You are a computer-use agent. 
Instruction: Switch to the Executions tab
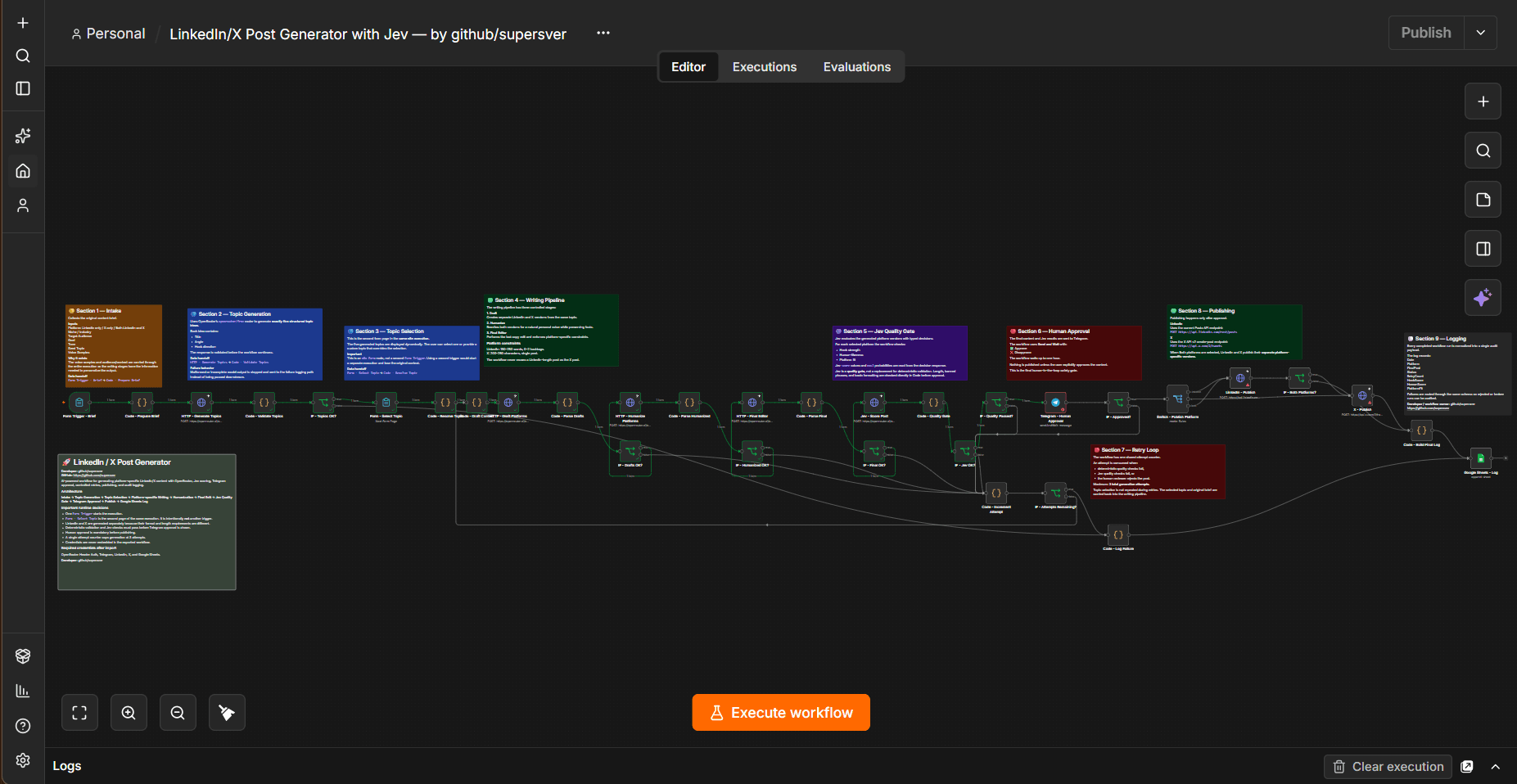[x=764, y=67]
